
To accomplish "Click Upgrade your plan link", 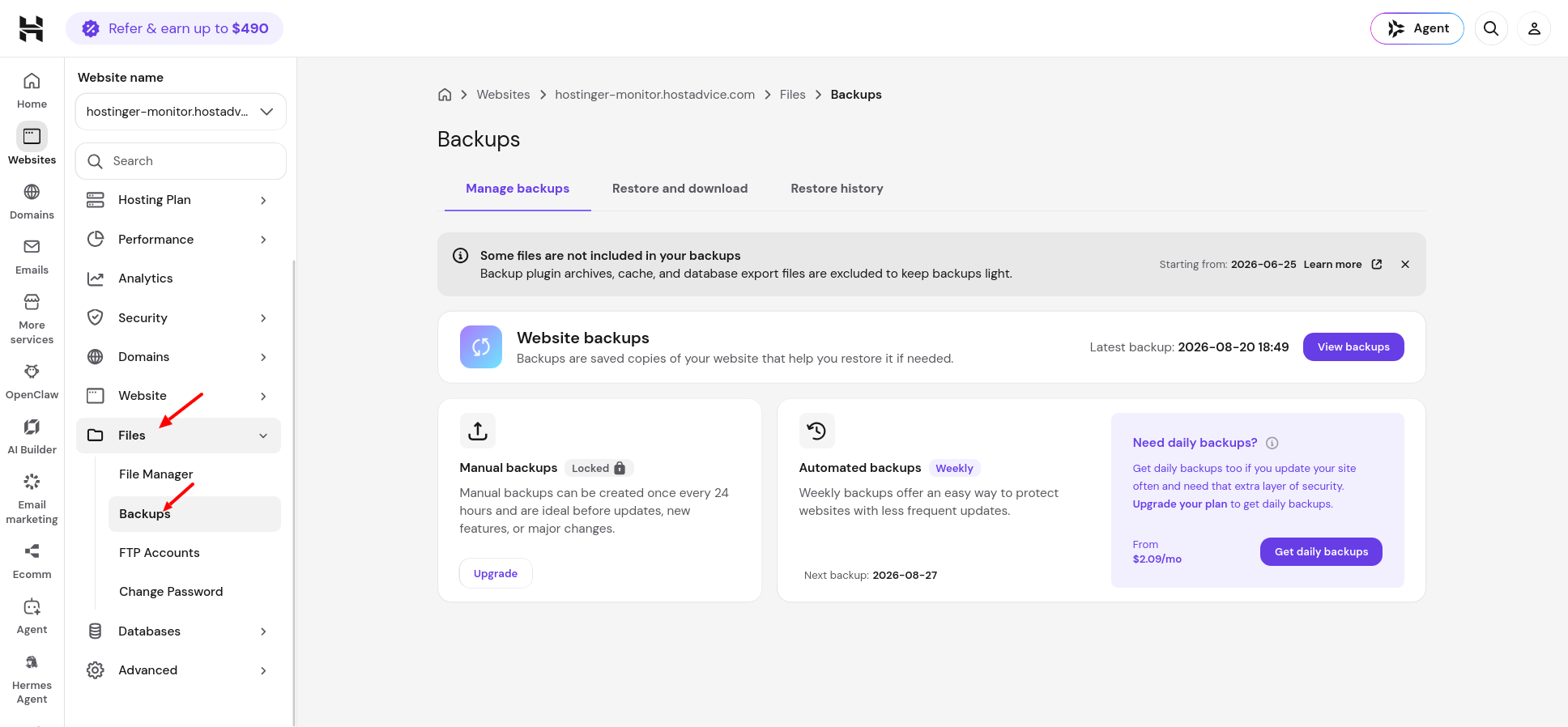I will point(1179,504).
